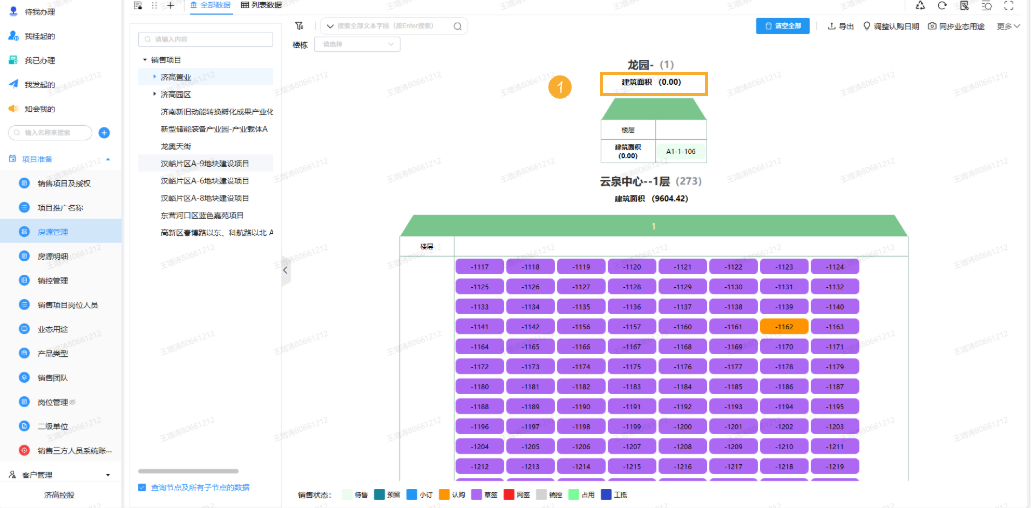1031x508 pixels.
Task: Click the icon next to 产品类型
Action: 24,354
